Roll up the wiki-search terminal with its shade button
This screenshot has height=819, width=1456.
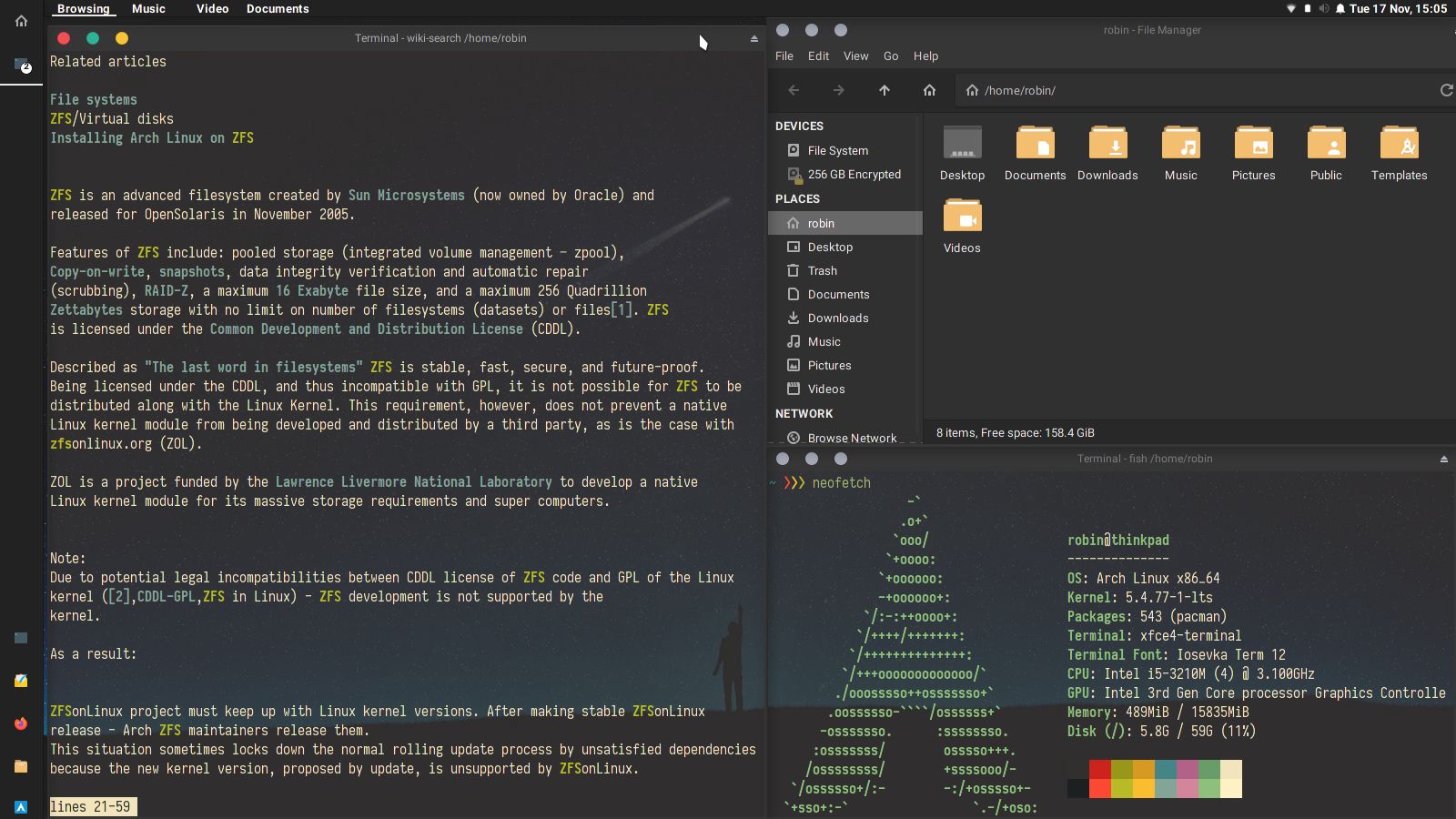(x=753, y=38)
